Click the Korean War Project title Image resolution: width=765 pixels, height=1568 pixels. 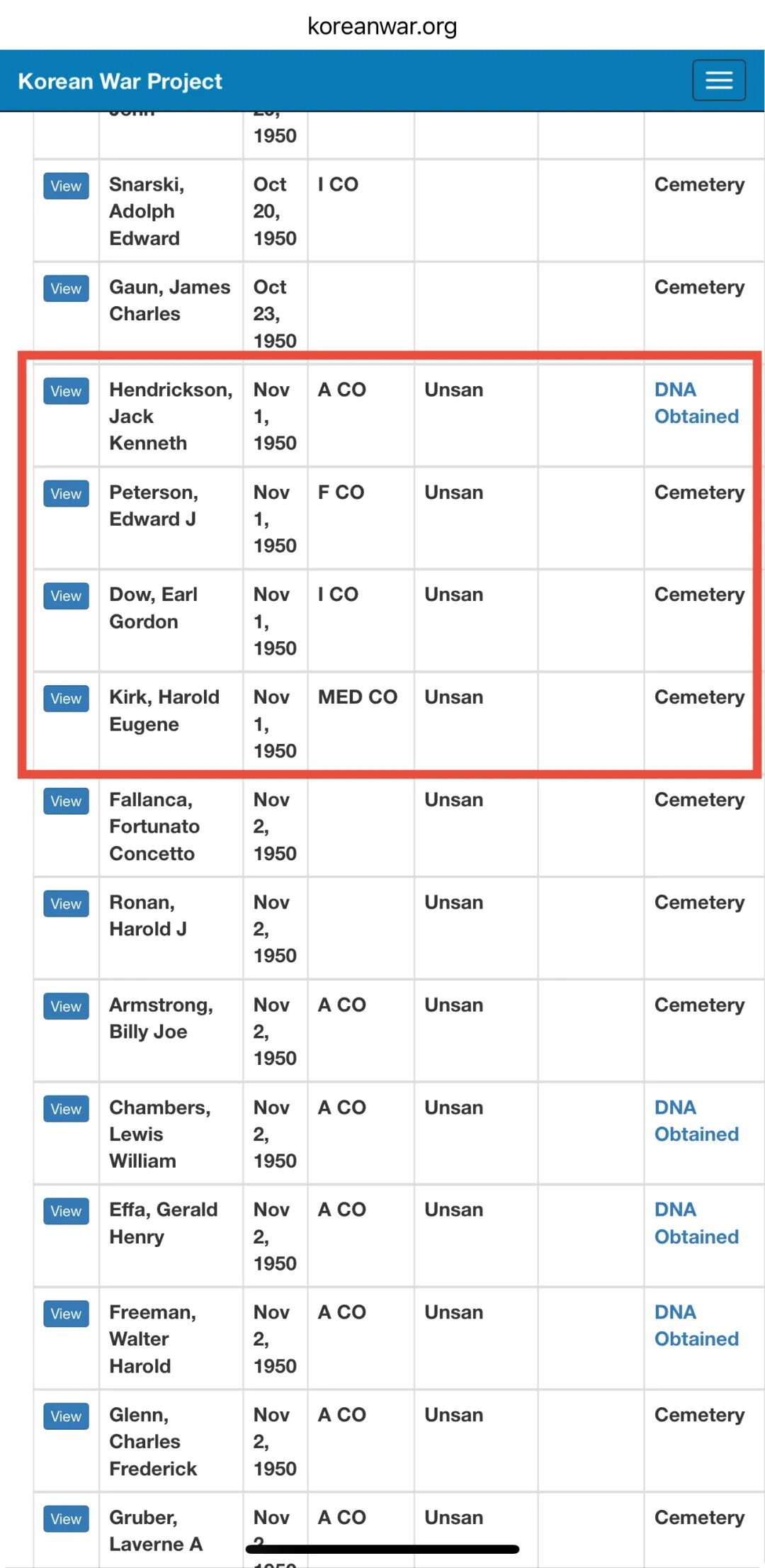tap(120, 81)
